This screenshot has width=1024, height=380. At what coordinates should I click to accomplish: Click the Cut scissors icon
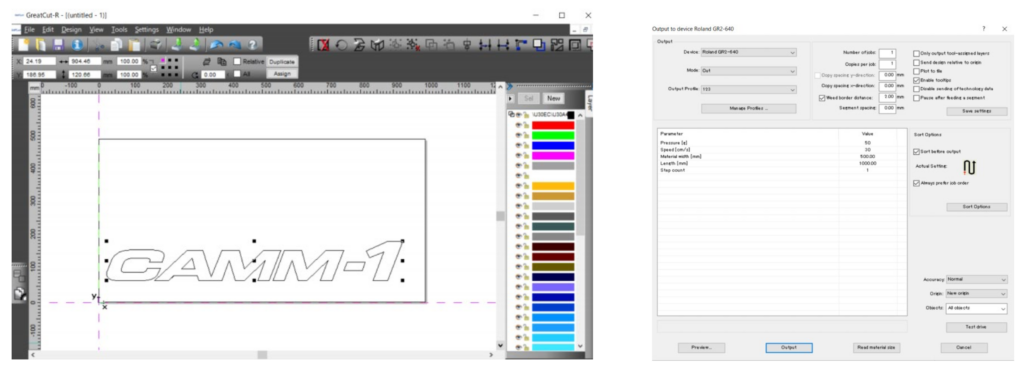pos(99,44)
